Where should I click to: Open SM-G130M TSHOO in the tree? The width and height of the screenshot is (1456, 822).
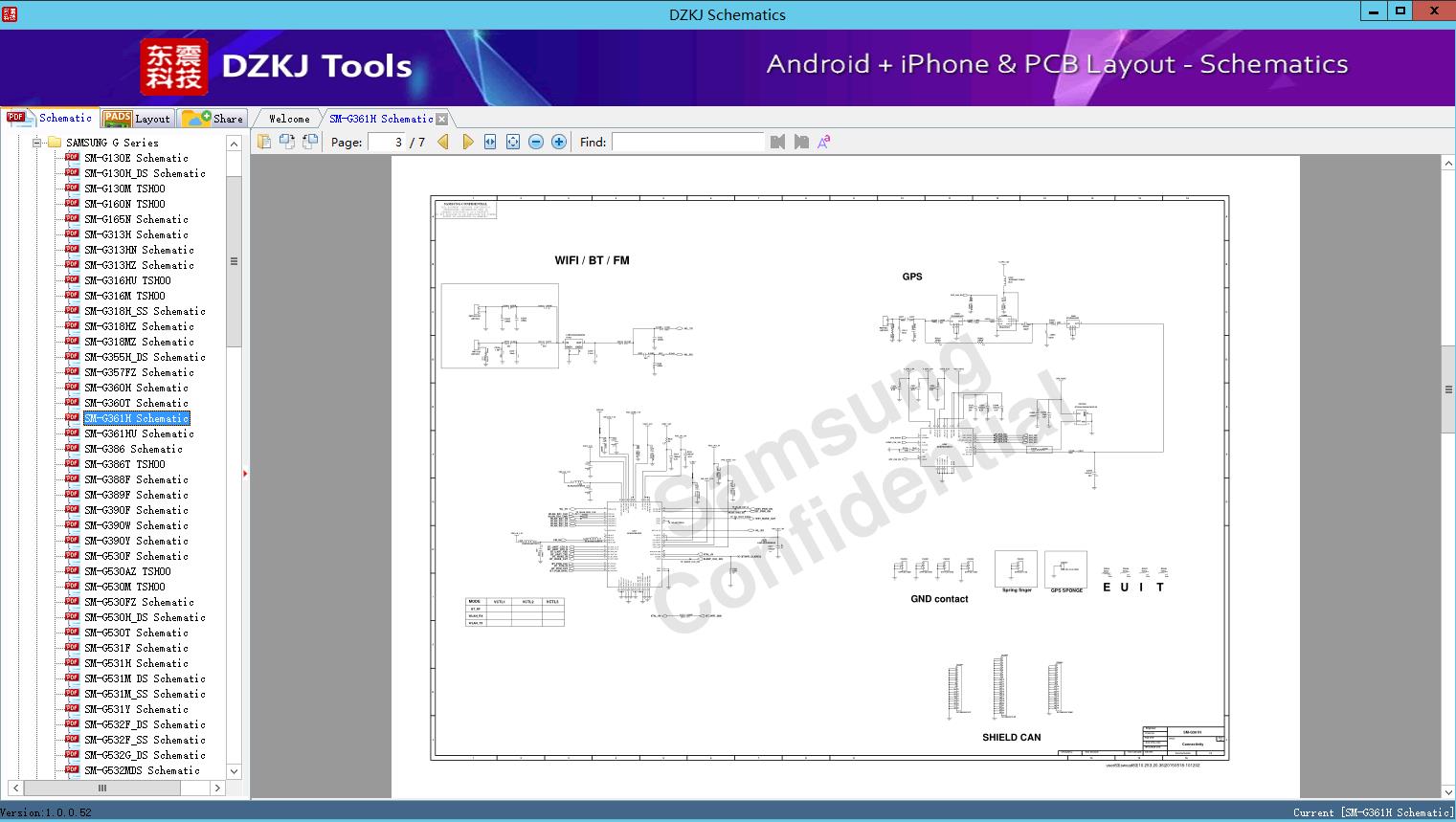point(124,189)
